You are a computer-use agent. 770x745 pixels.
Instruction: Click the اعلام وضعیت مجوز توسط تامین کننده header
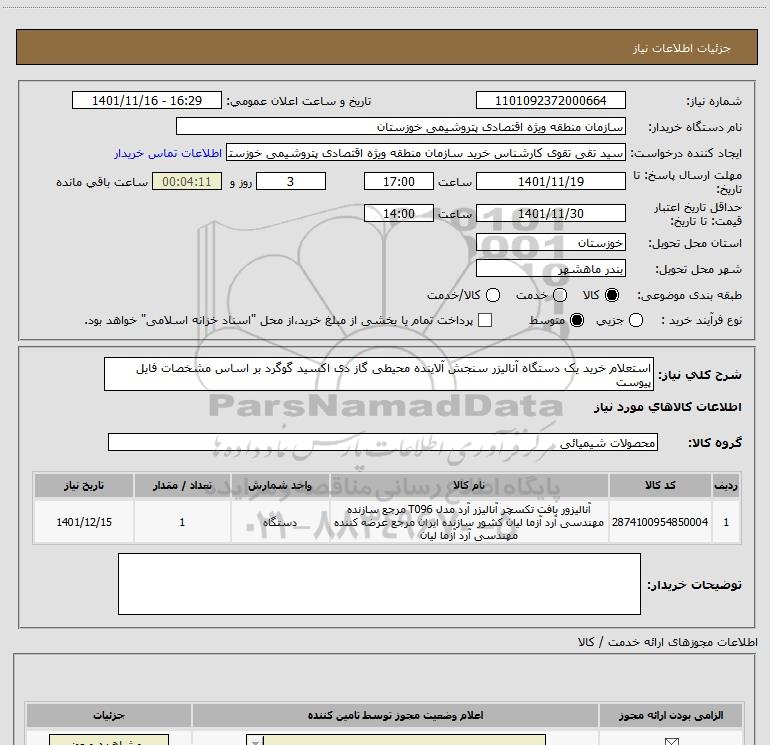click(395, 715)
